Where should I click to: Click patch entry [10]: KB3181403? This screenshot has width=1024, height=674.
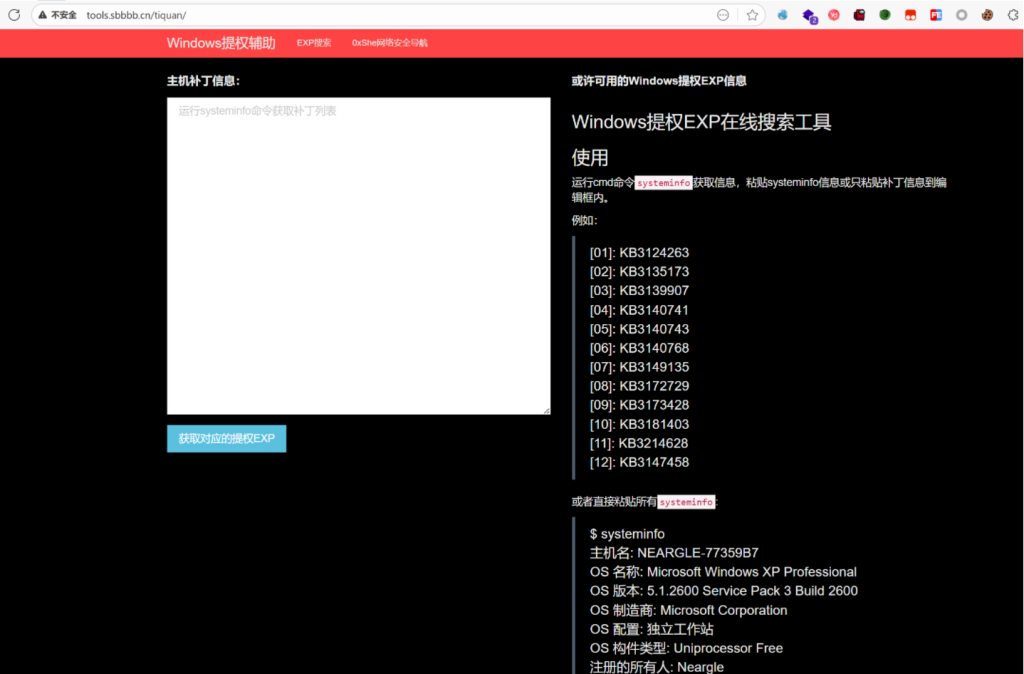[x=639, y=425]
